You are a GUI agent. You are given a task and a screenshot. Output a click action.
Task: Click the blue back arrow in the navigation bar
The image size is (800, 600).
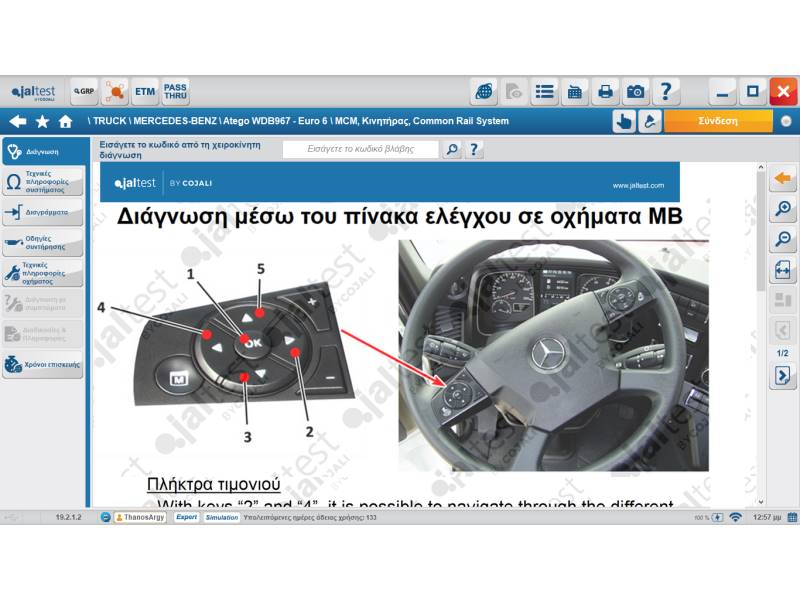pos(17,121)
